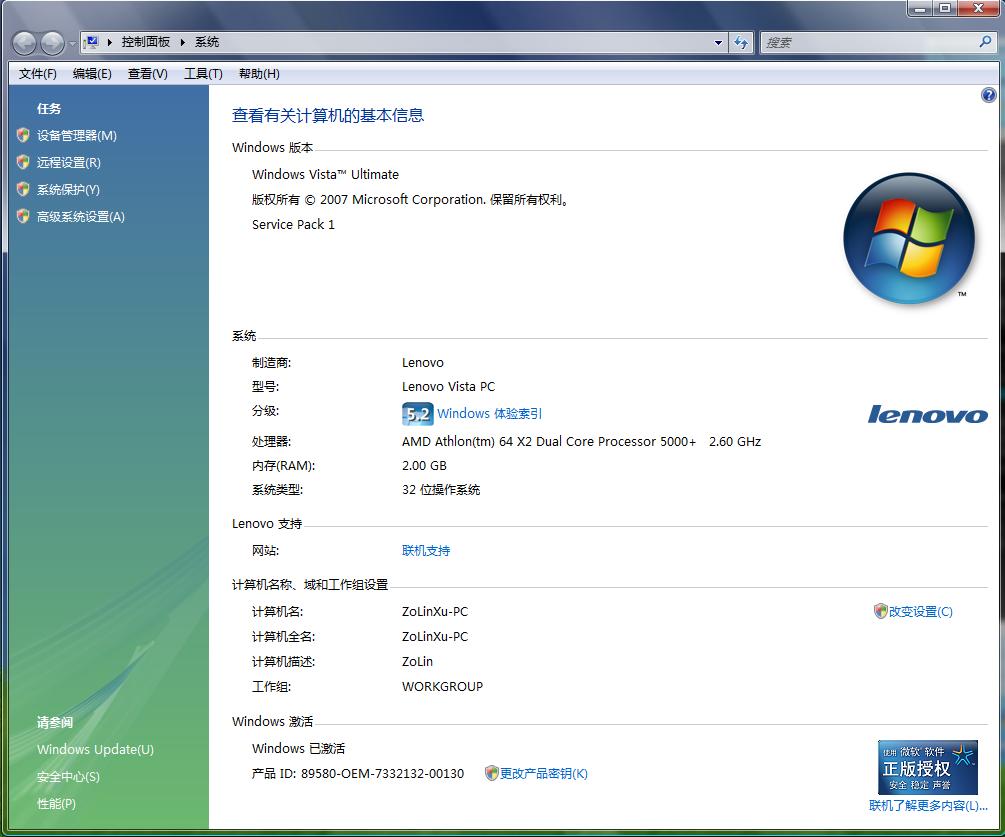Click the 2.60 GHz processor speed text

(735, 442)
